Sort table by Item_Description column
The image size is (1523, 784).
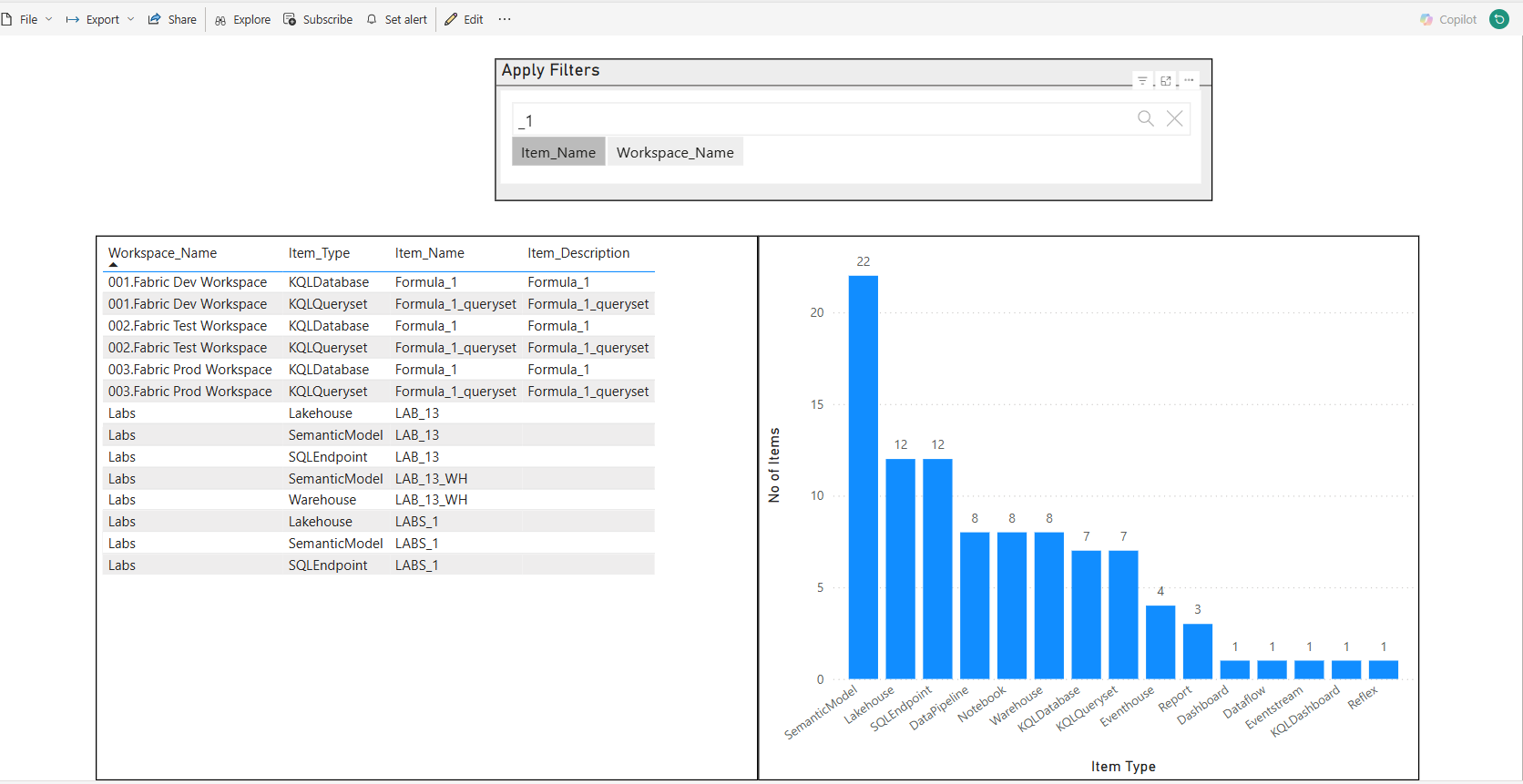tap(578, 253)
